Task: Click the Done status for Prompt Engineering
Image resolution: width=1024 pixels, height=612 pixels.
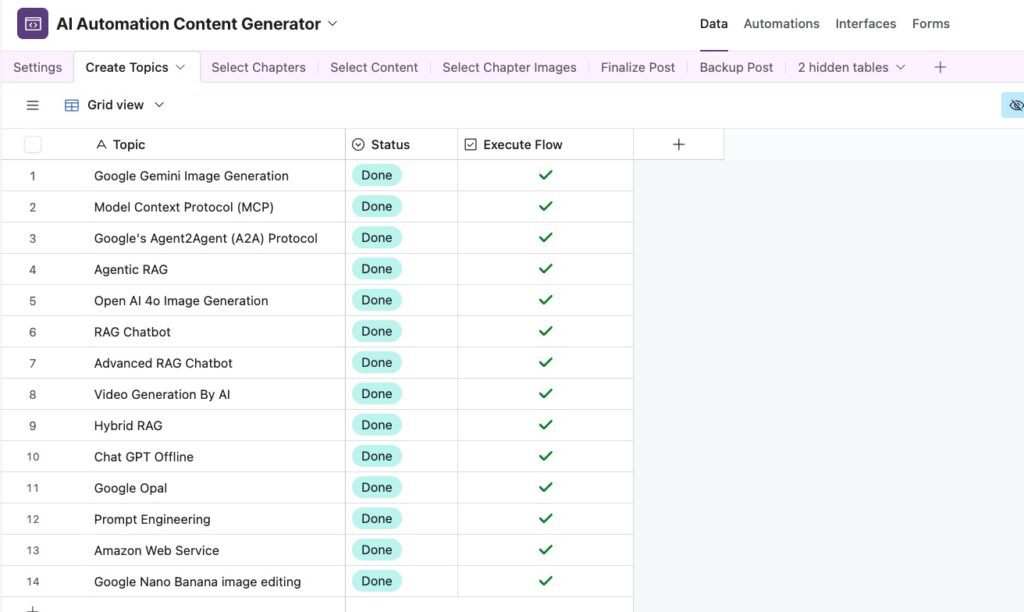Action: pyautogui.click(x=377, y=519)
